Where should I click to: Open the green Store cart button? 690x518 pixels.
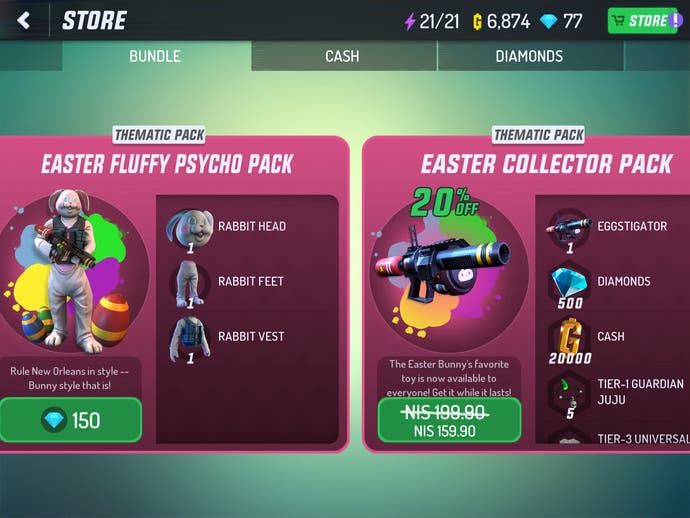coord(642,21)
